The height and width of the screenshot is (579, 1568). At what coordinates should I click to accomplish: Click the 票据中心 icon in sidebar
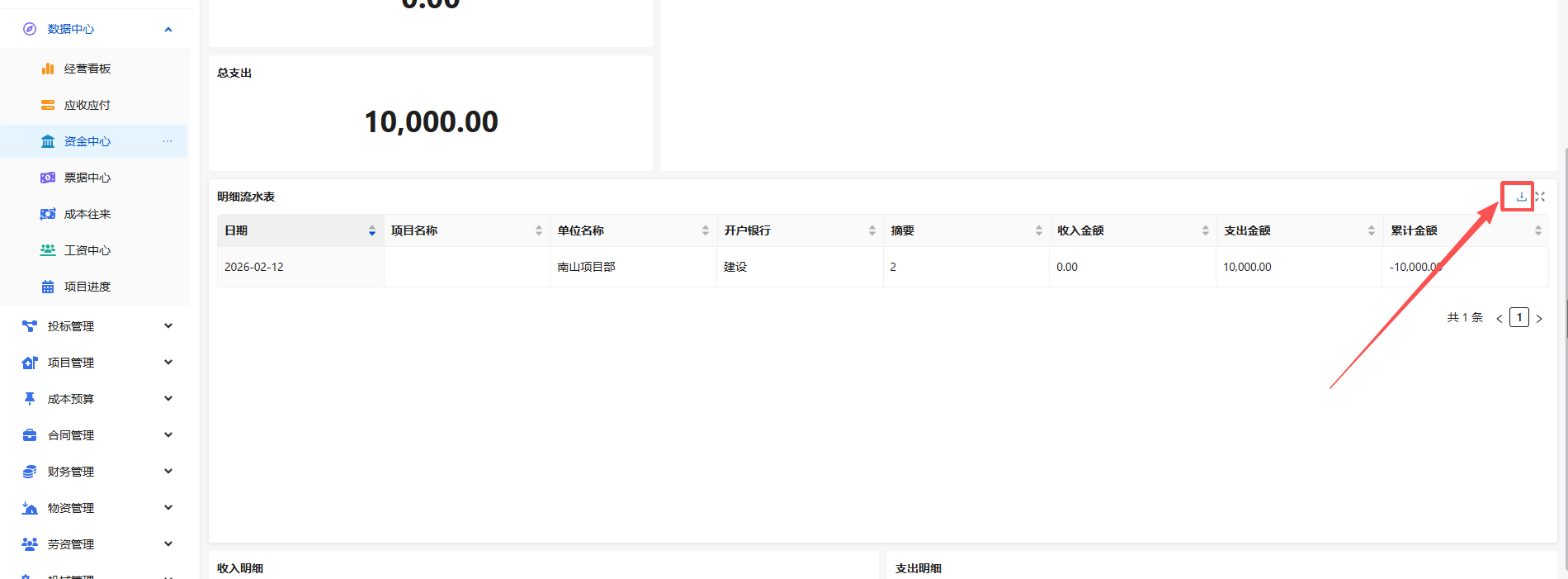click(x=48, y=178)
